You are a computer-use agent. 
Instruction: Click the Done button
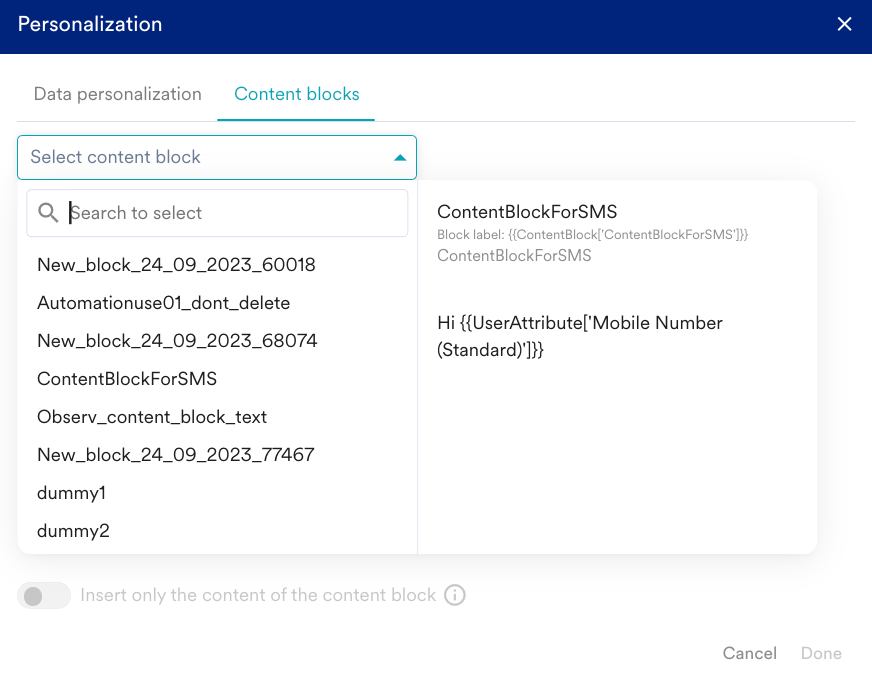pyautogui.click(x=821, y=653)
